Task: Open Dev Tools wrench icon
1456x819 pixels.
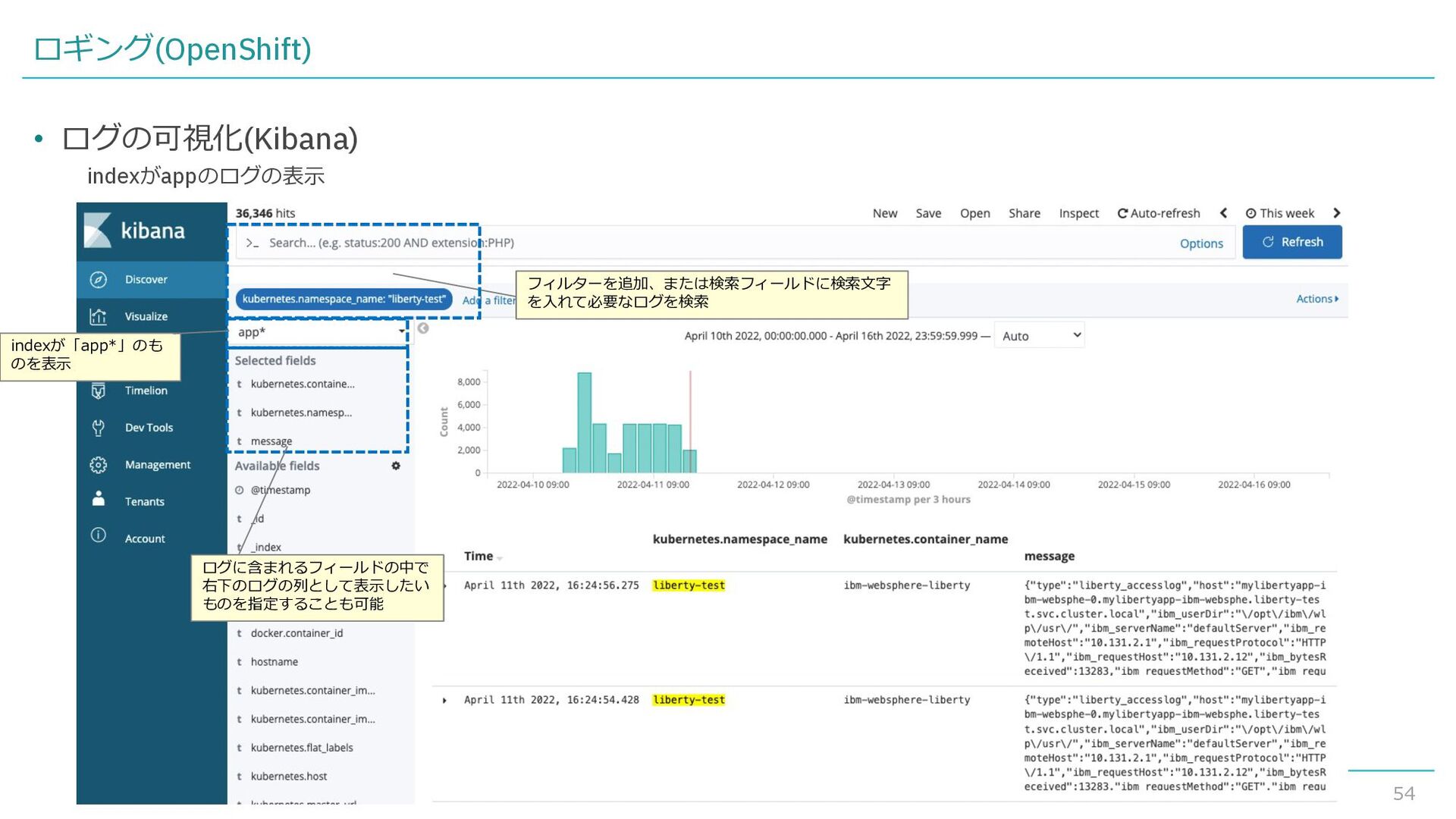Action: [99, 428]
